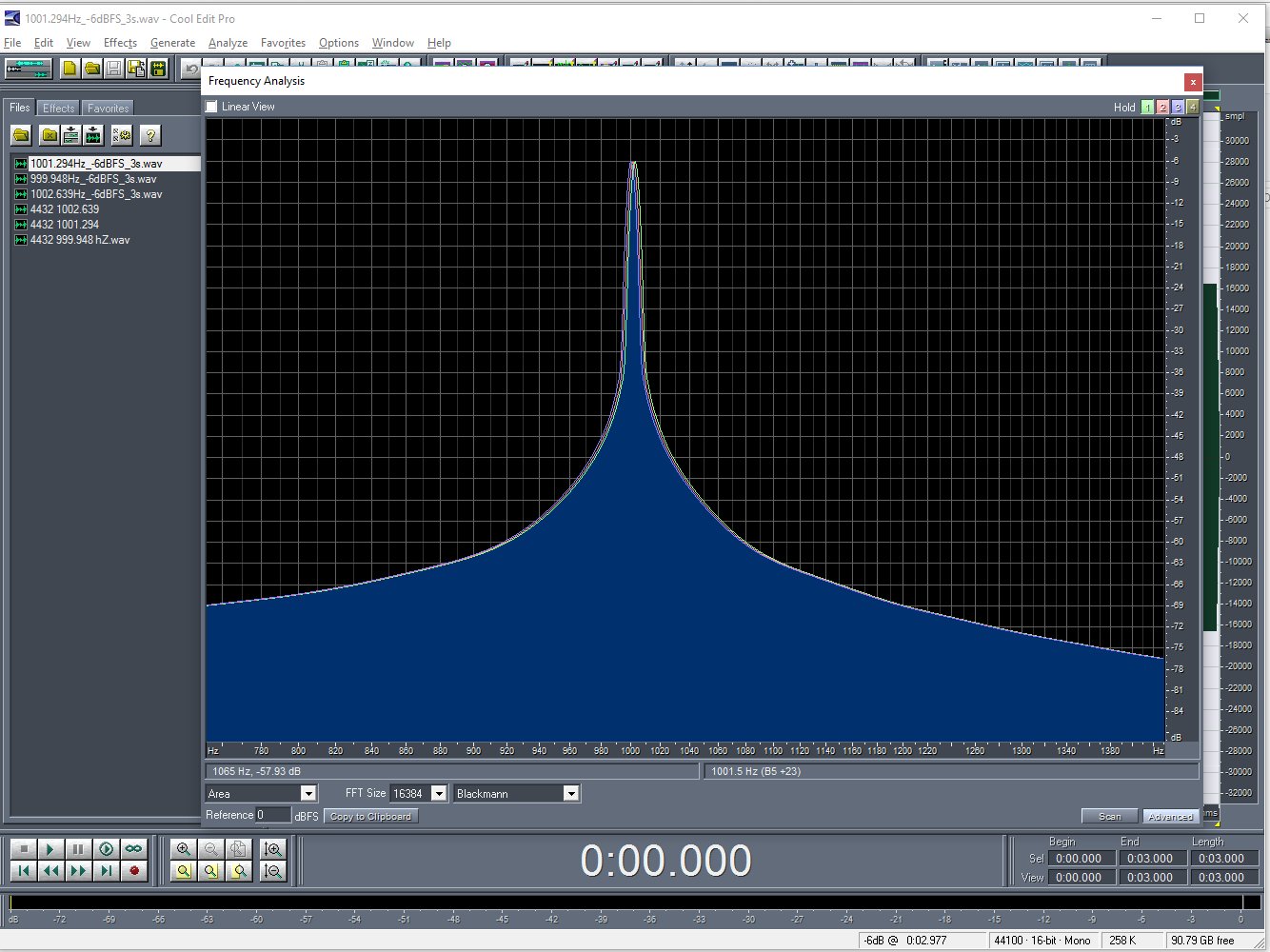Screen dimensions: 1270x952
Task: Switch to the Favorites tab in side panel
Action: click(x=108, y=109)
